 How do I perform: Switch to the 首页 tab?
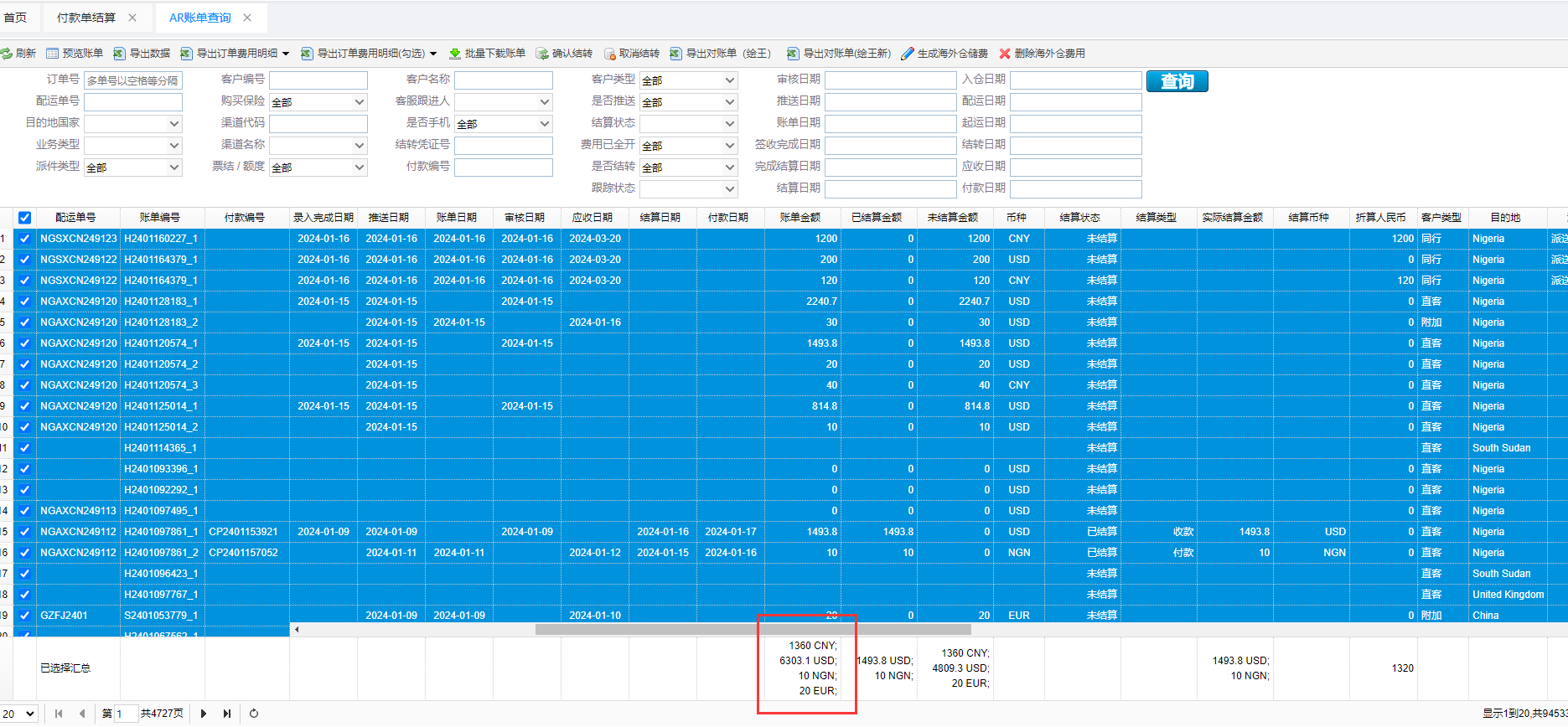click(x=15, y=18)
